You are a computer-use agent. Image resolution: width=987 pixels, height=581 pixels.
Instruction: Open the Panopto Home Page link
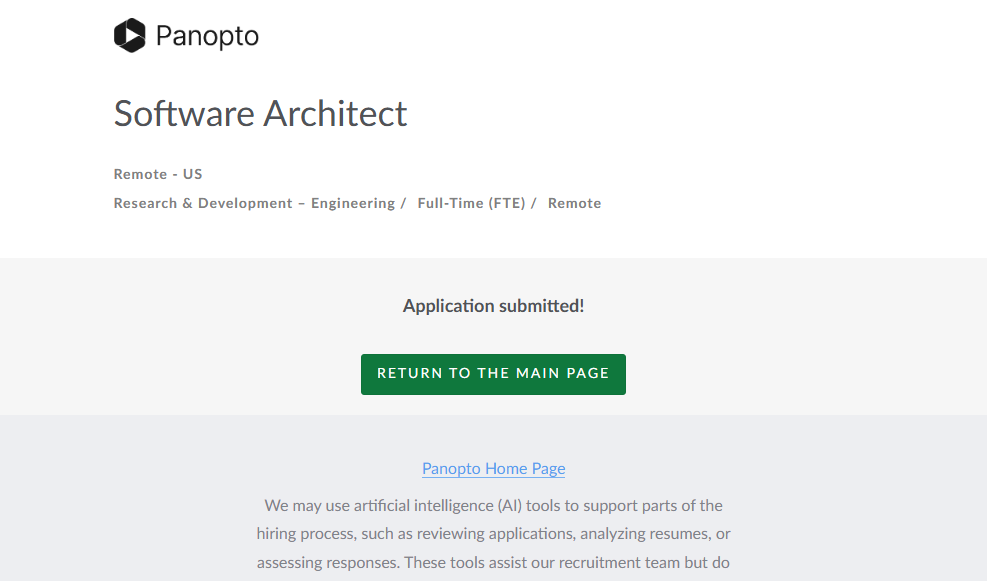[493, 468]
